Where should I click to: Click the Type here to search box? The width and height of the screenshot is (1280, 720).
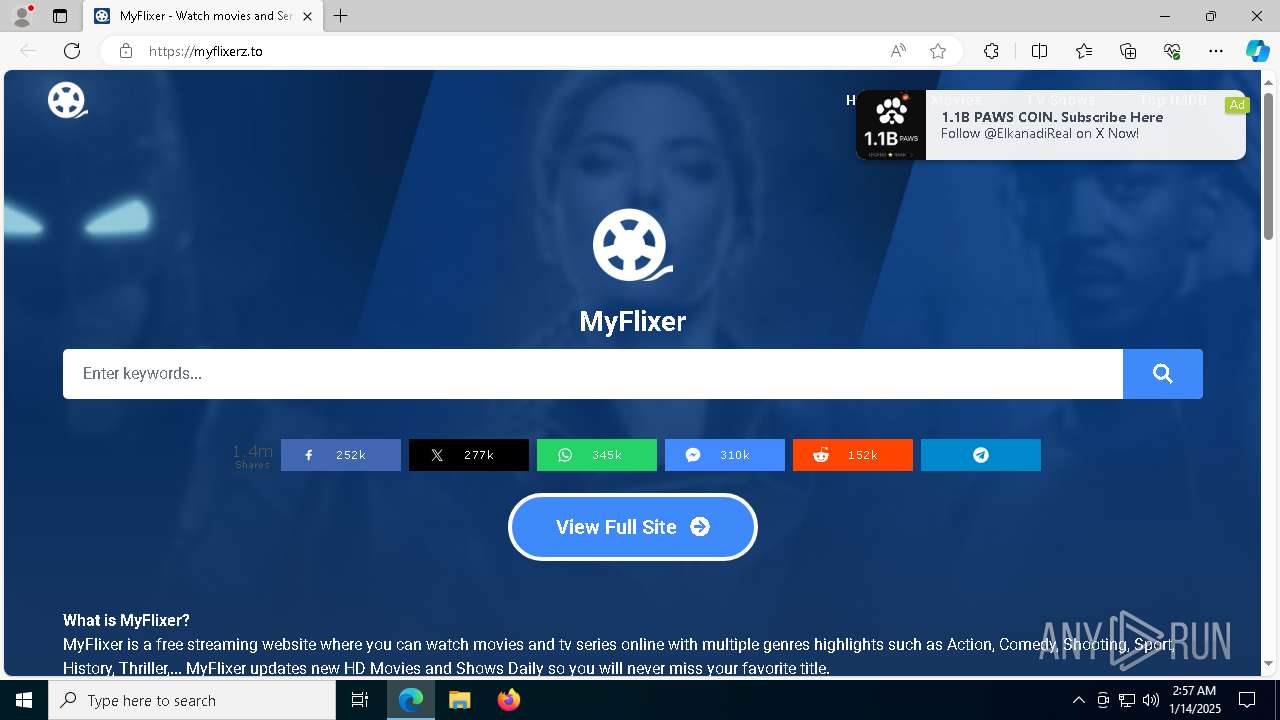click(x=192, y=700)
